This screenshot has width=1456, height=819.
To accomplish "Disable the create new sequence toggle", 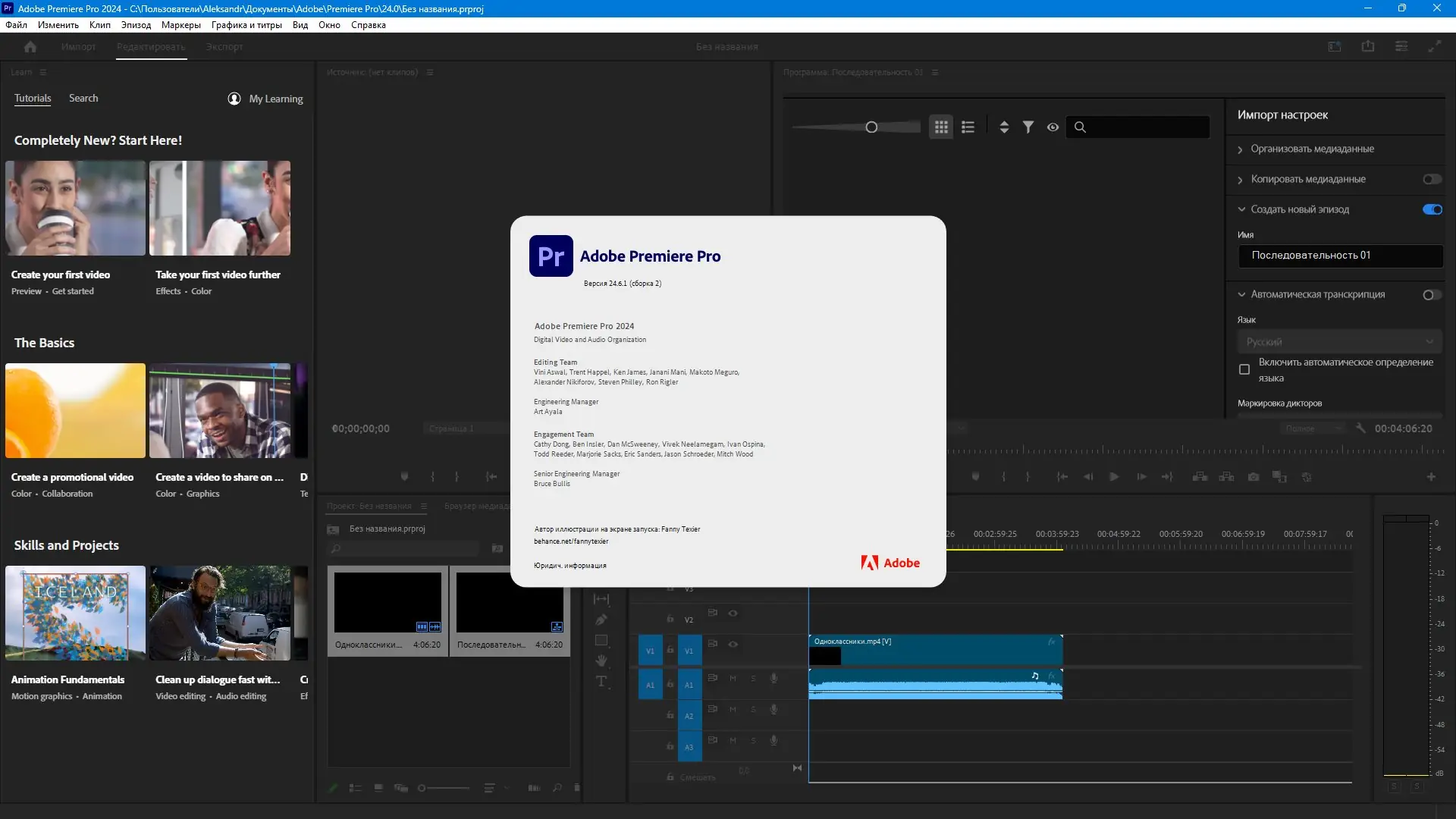I will coord(1432,210).
